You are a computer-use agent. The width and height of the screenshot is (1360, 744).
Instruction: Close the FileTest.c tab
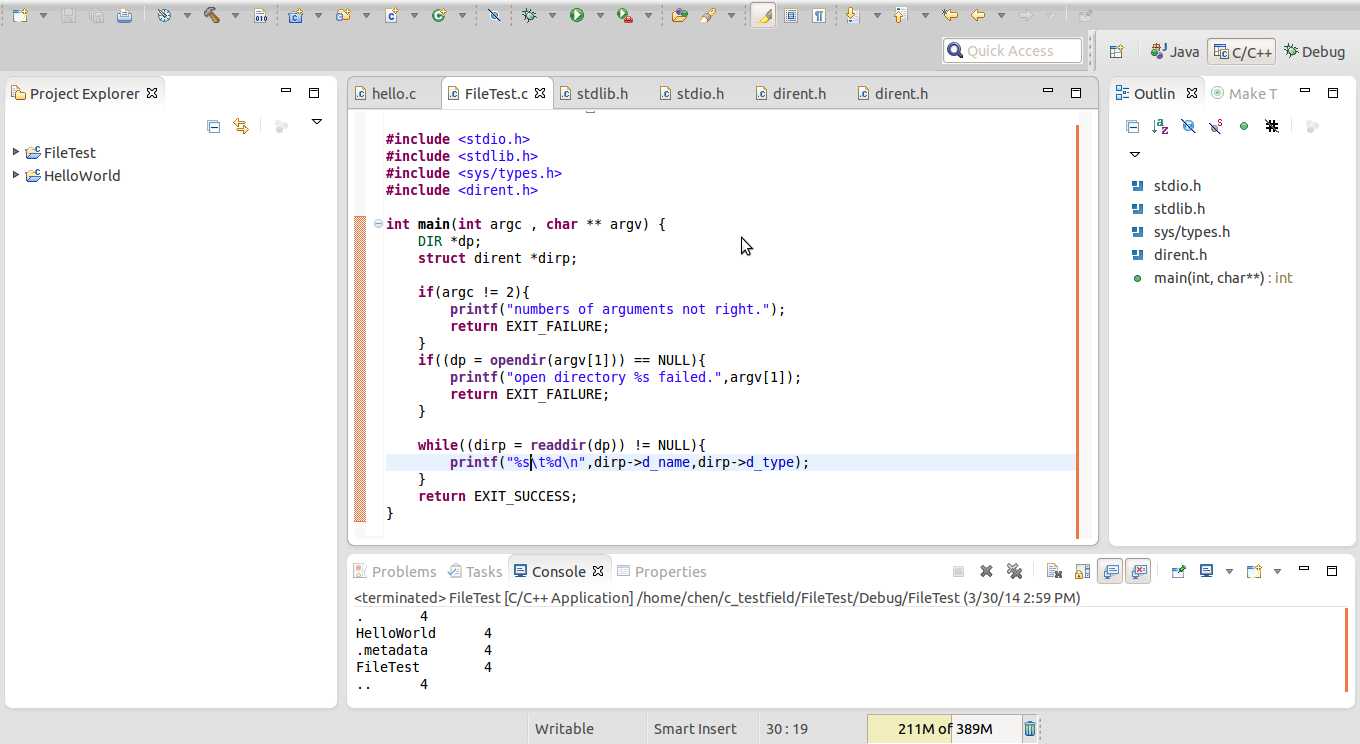click(540, 93)
